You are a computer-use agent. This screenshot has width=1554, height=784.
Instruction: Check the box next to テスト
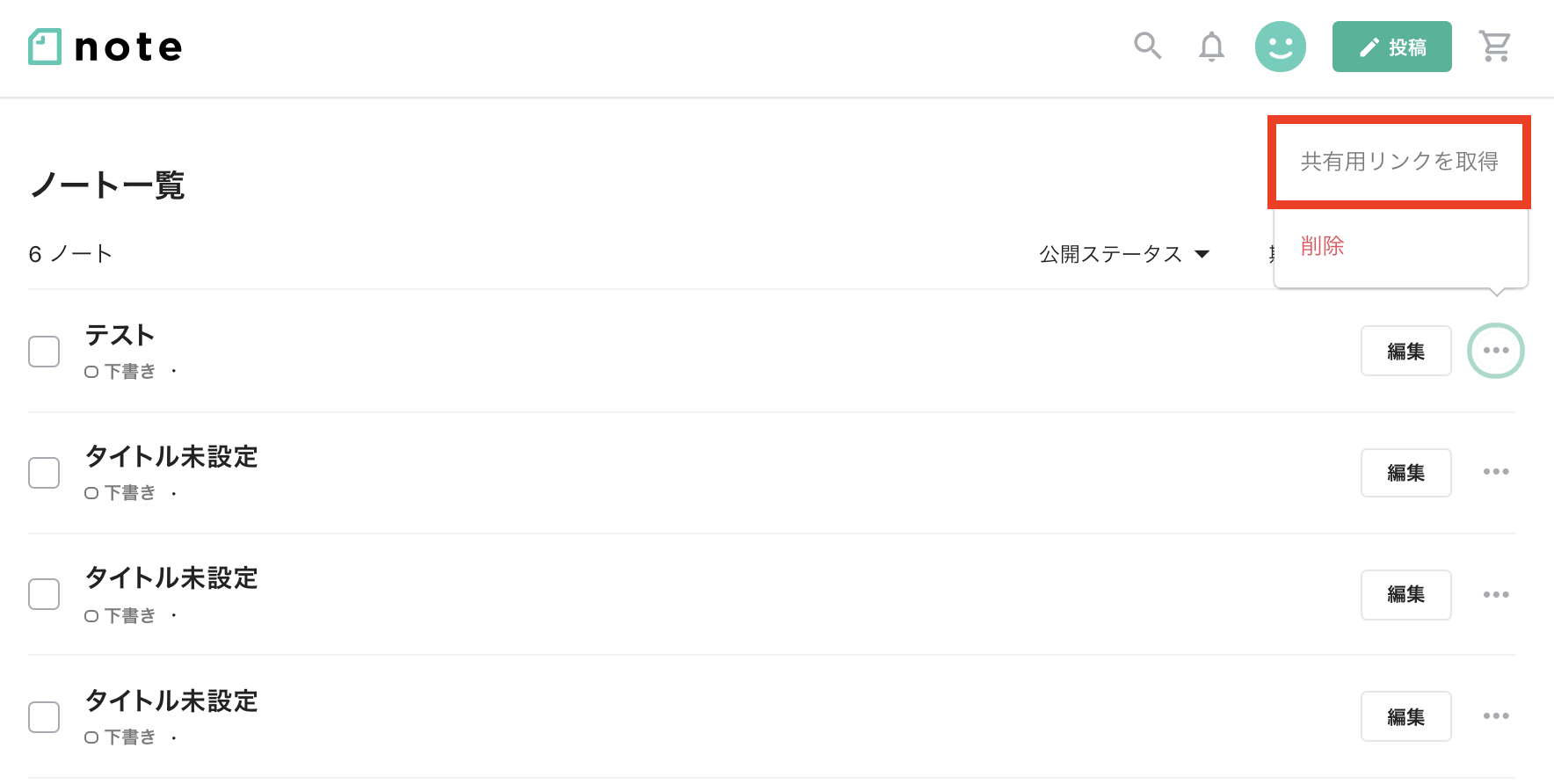[44, 352]
